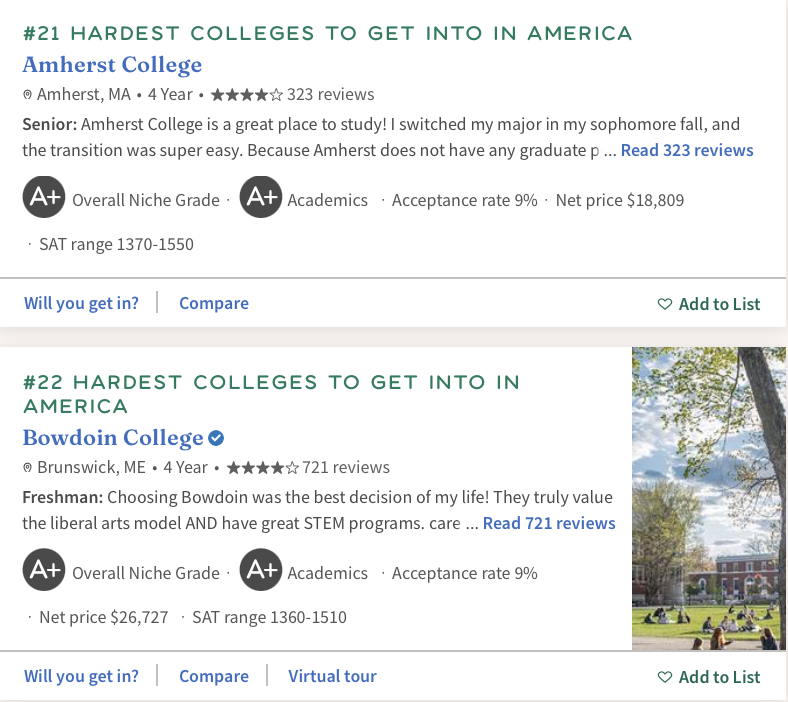
Task: Click the heart icon on Amherst's card
Action: tap(664, 304)
